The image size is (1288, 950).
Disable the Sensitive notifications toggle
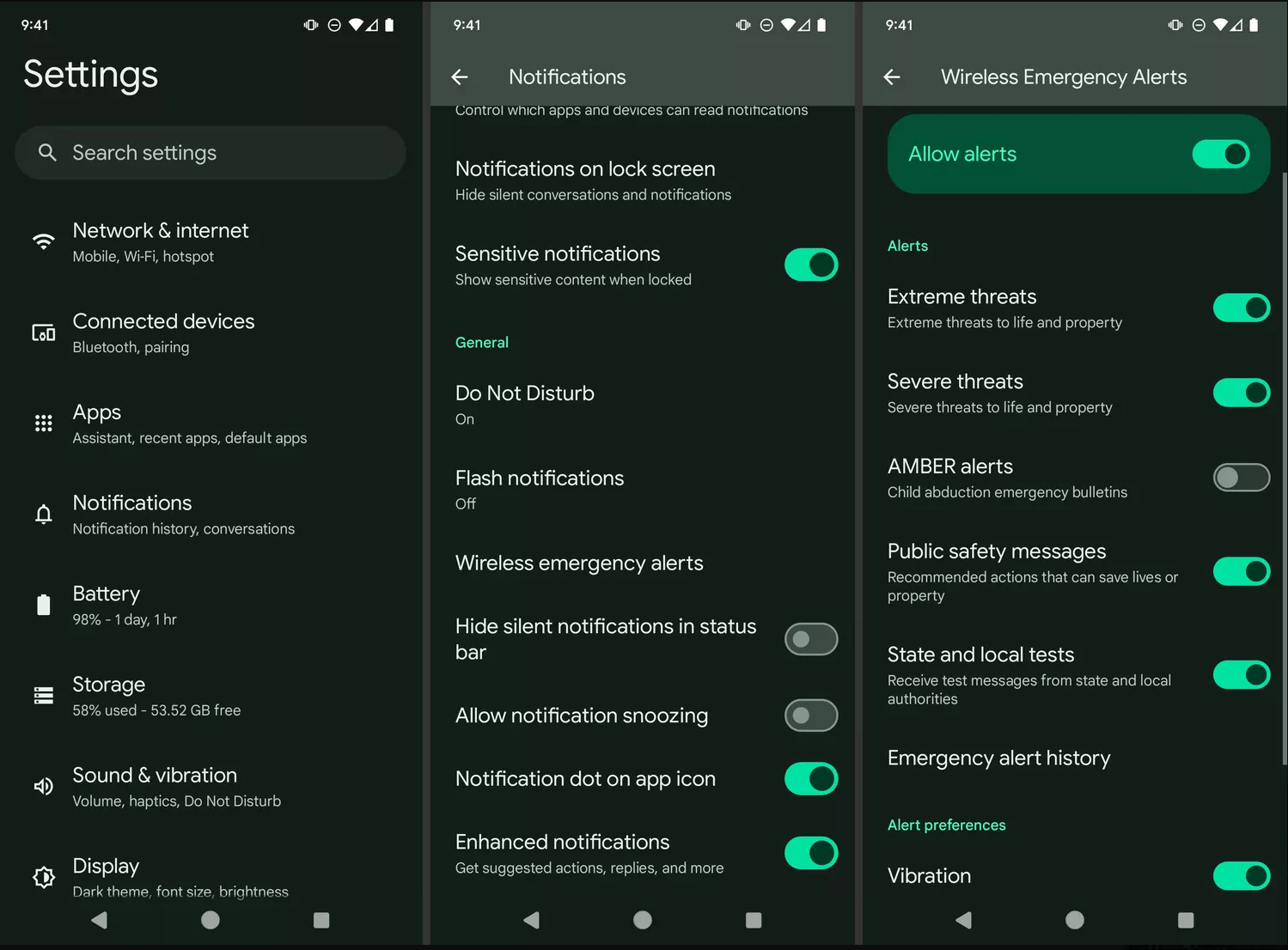pos(810,265)
